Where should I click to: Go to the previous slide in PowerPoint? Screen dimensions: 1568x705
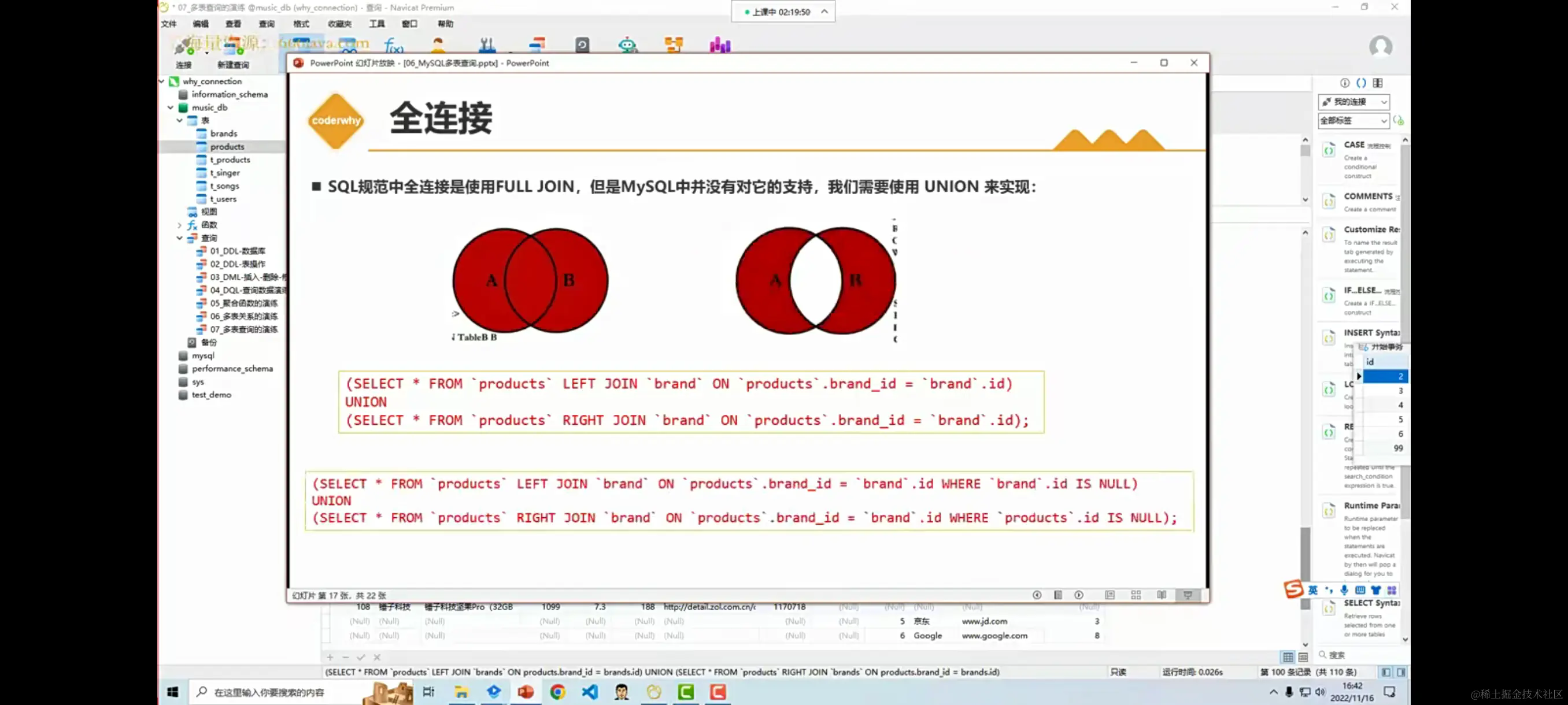click(x=1037, y=595)
